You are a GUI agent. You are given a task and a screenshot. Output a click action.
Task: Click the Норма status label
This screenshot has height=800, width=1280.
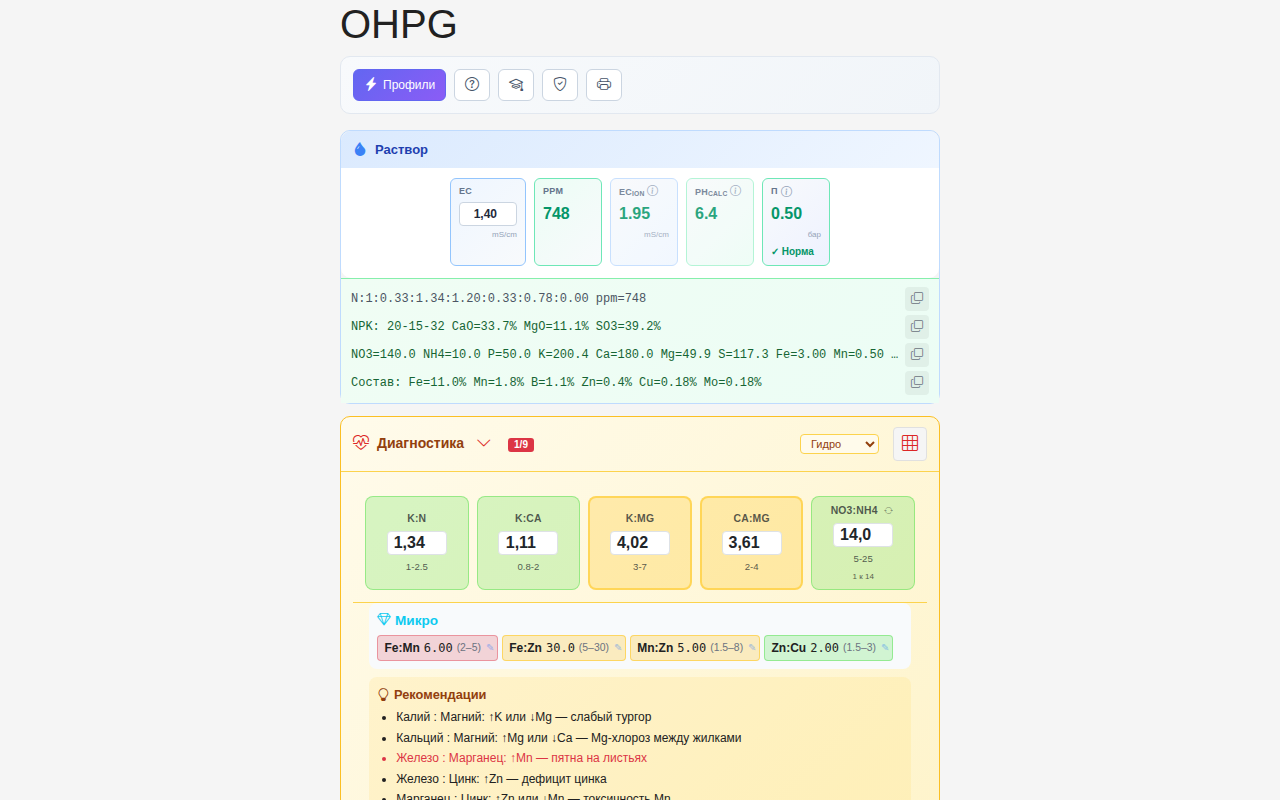click(x=793, y=252)
